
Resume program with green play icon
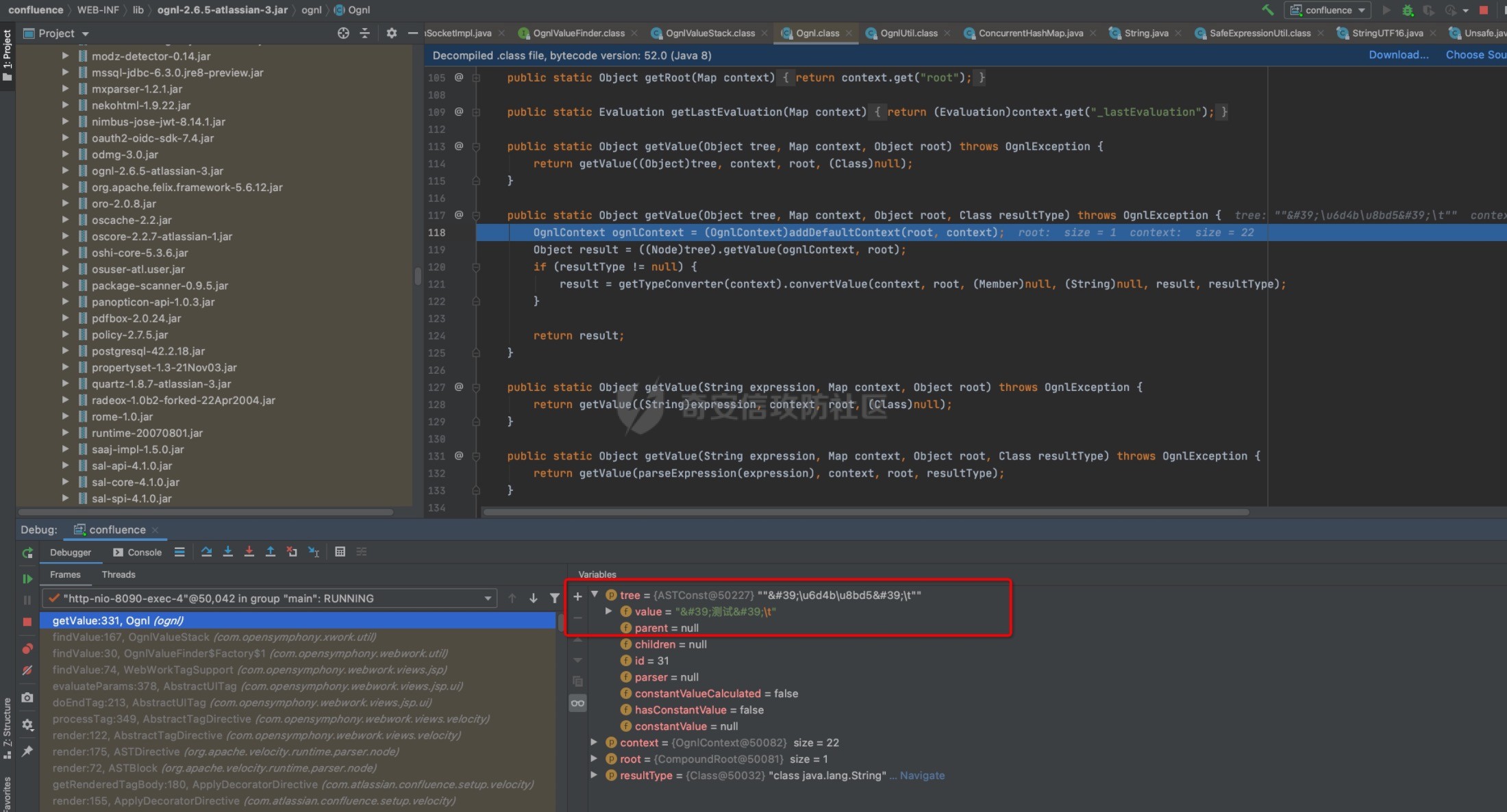point(27,579)
